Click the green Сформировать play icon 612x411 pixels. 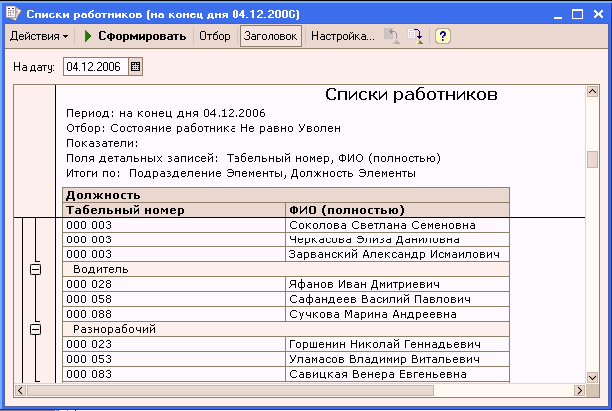coord(88,36)
